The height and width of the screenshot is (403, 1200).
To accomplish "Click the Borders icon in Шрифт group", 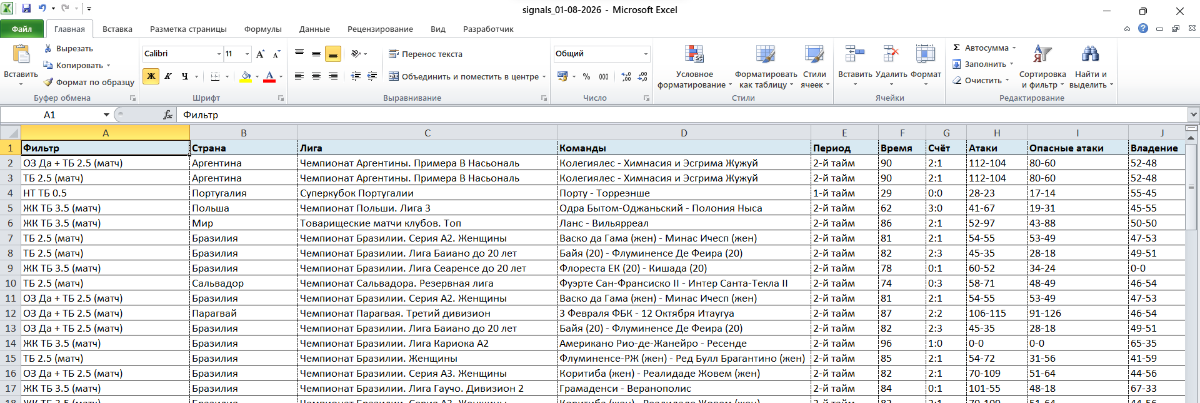I will pos(216,76).
